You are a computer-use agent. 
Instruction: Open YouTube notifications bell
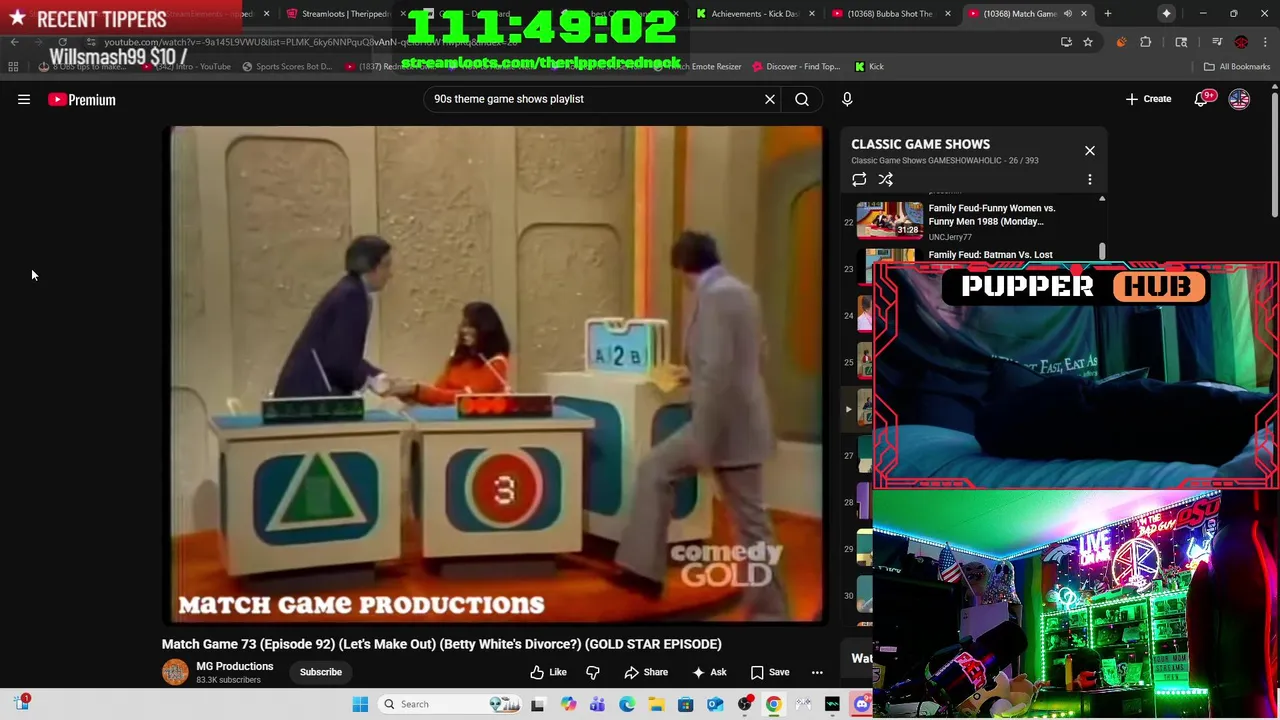click(x=1202, y=99)
